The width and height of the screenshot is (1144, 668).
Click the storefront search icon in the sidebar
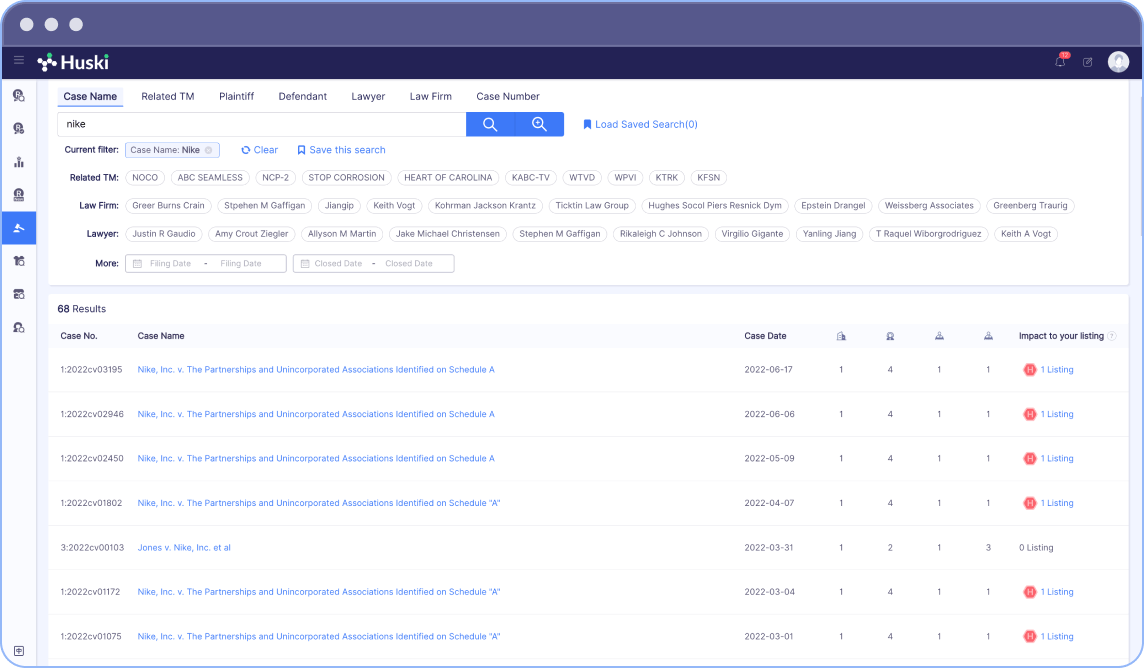[x=19, y=294]
